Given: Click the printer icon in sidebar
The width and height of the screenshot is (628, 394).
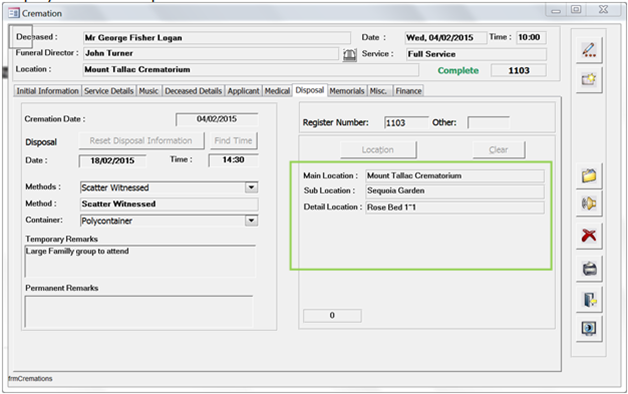Looking at the screenshot, I should pyautogui.click(x=589, y=268).
